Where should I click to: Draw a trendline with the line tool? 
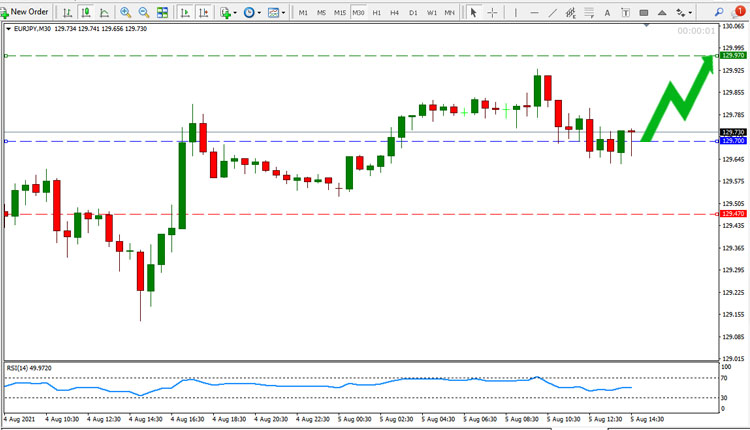[552, 12]
